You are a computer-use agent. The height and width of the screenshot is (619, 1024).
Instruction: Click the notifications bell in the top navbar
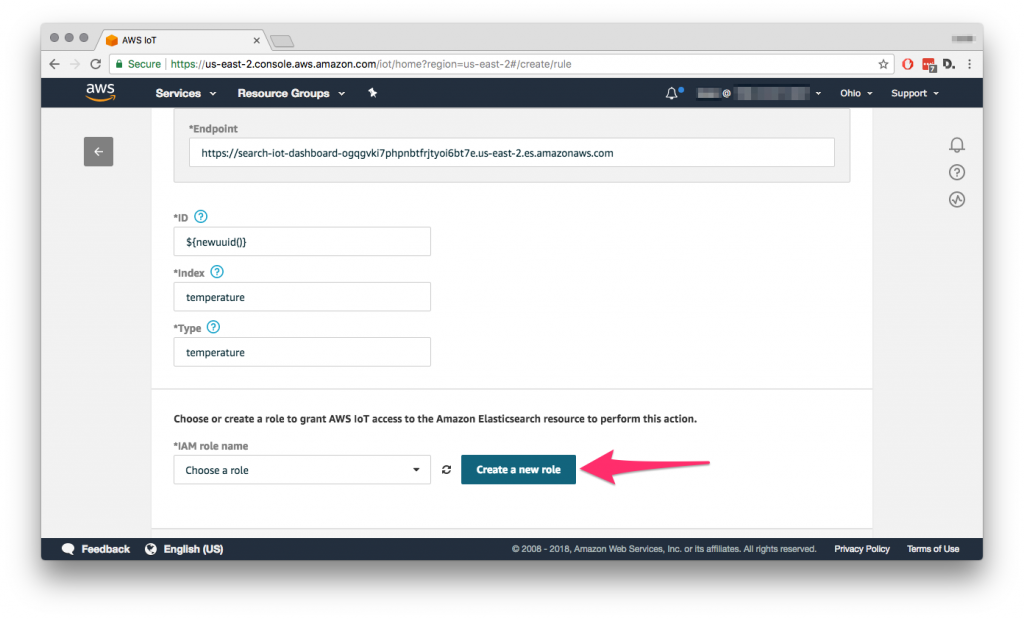pyautogui.click(x=671, y=92)
